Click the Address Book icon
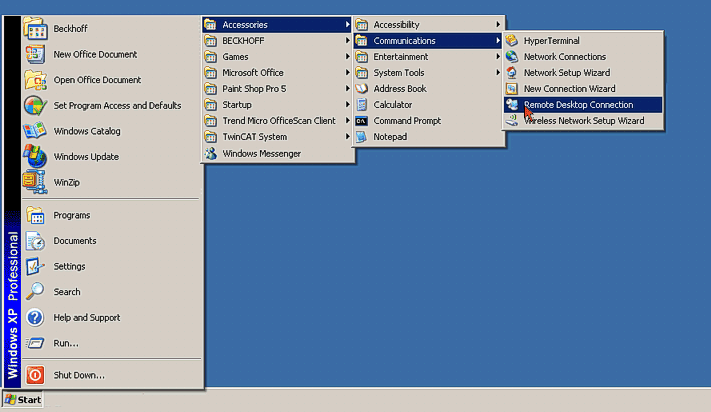This screenshot has height=412, width=711. (x=361, y=89)
